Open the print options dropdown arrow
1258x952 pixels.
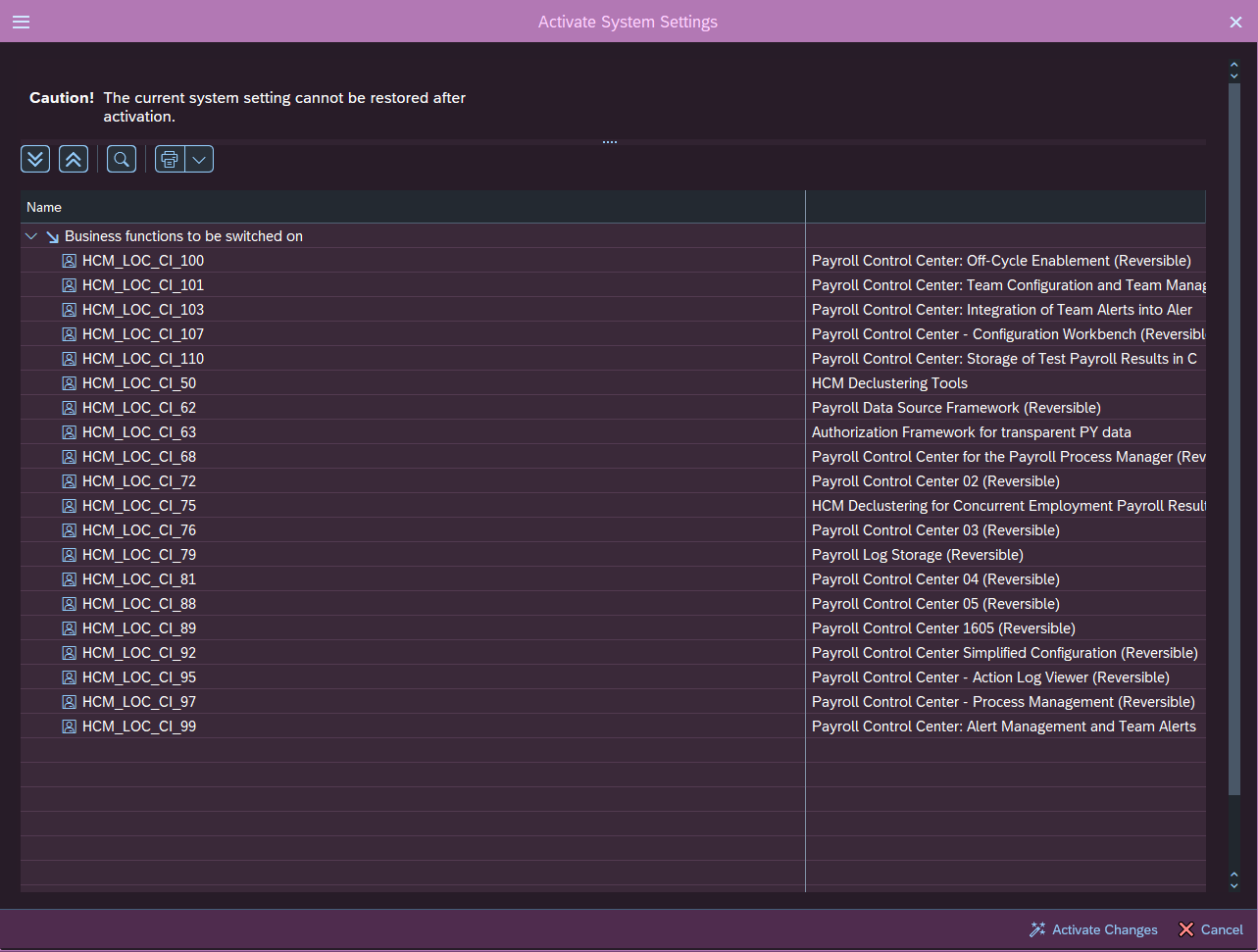pos(199,159)
